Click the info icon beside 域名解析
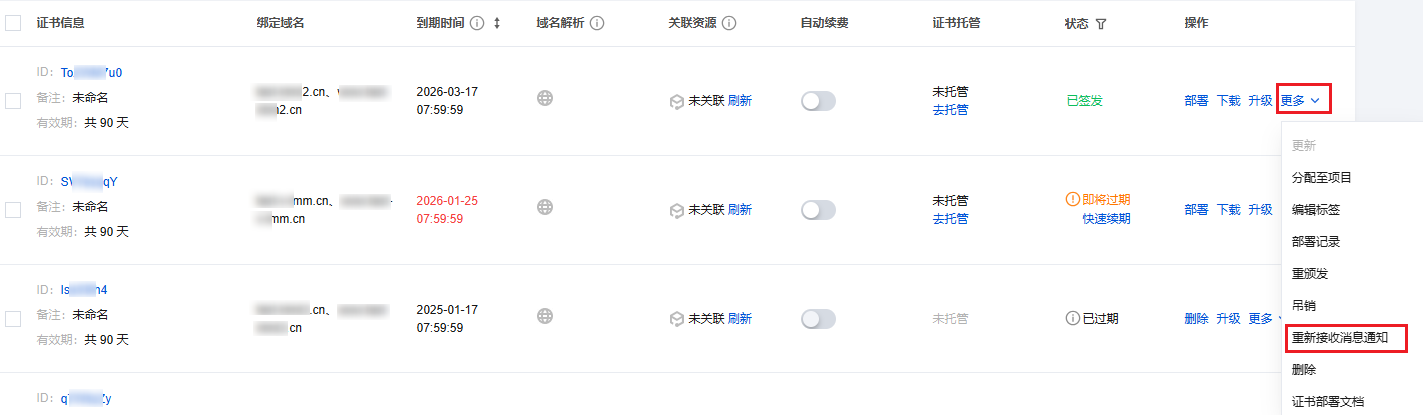This screenshot has height=415, width=1423. point(597,23)
